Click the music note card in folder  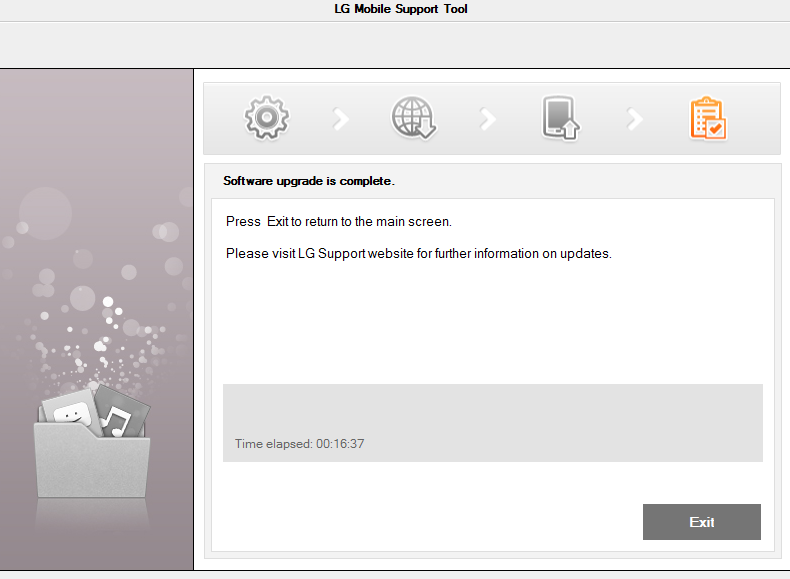[121, 413]
